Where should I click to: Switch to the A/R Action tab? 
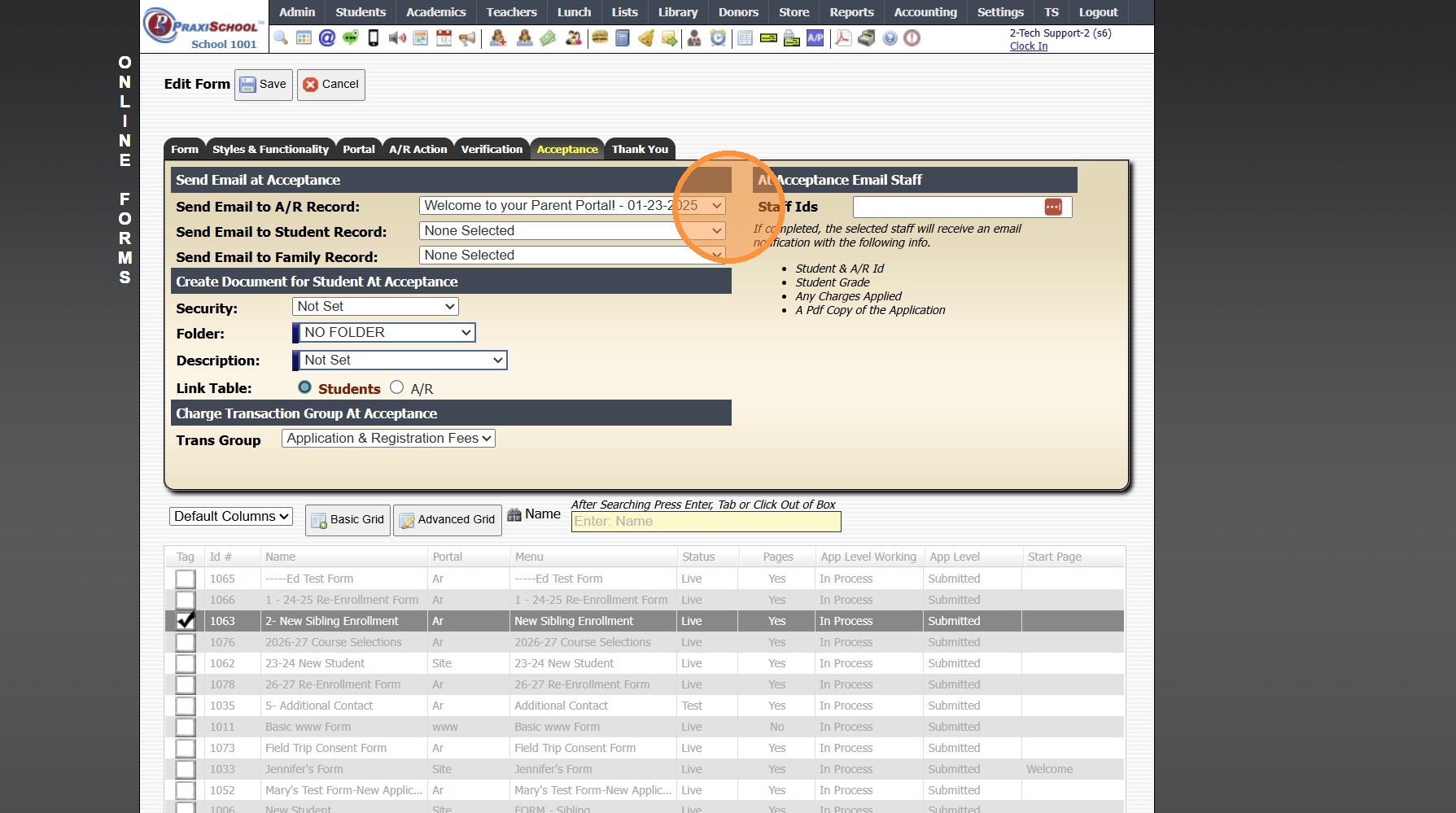click(418, 150)
